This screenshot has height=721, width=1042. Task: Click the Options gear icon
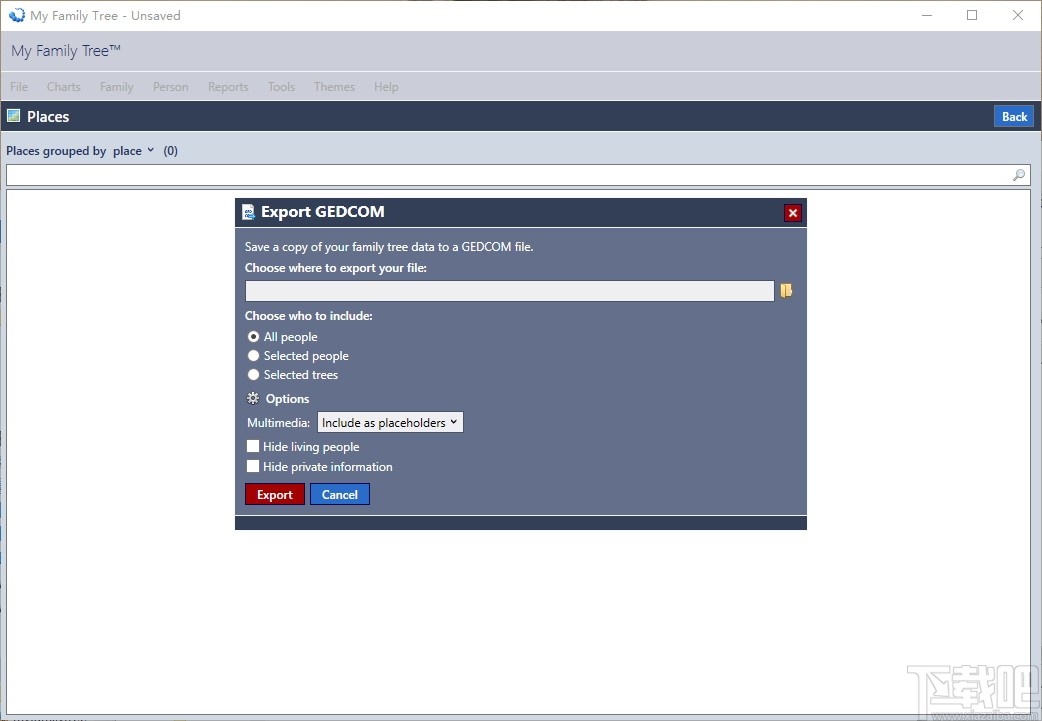point(253,399)
